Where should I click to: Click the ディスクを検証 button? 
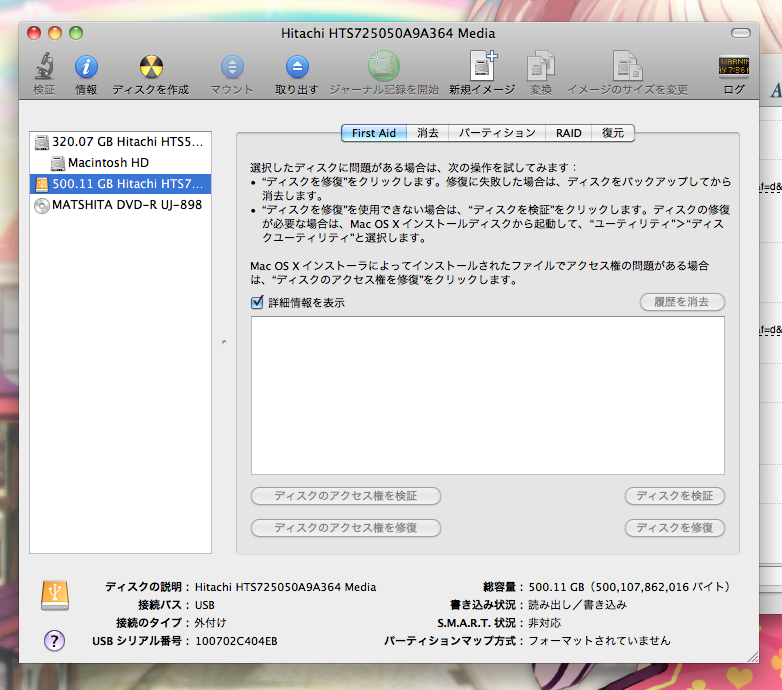[675, 496]
